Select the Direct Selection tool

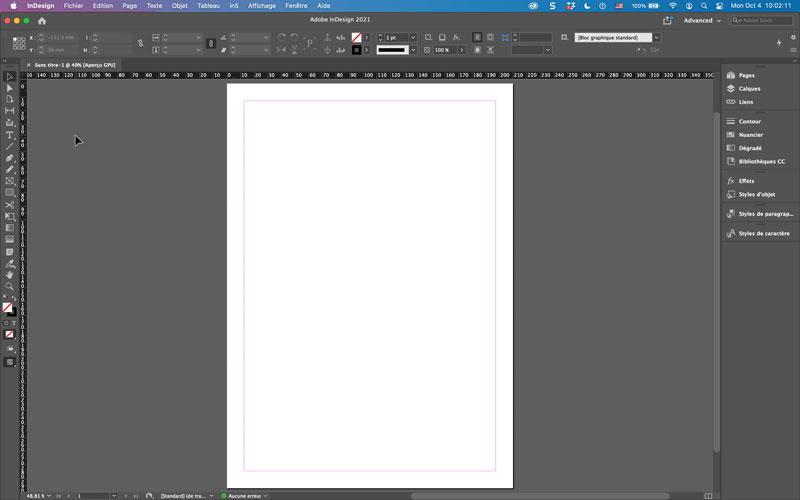10,88
